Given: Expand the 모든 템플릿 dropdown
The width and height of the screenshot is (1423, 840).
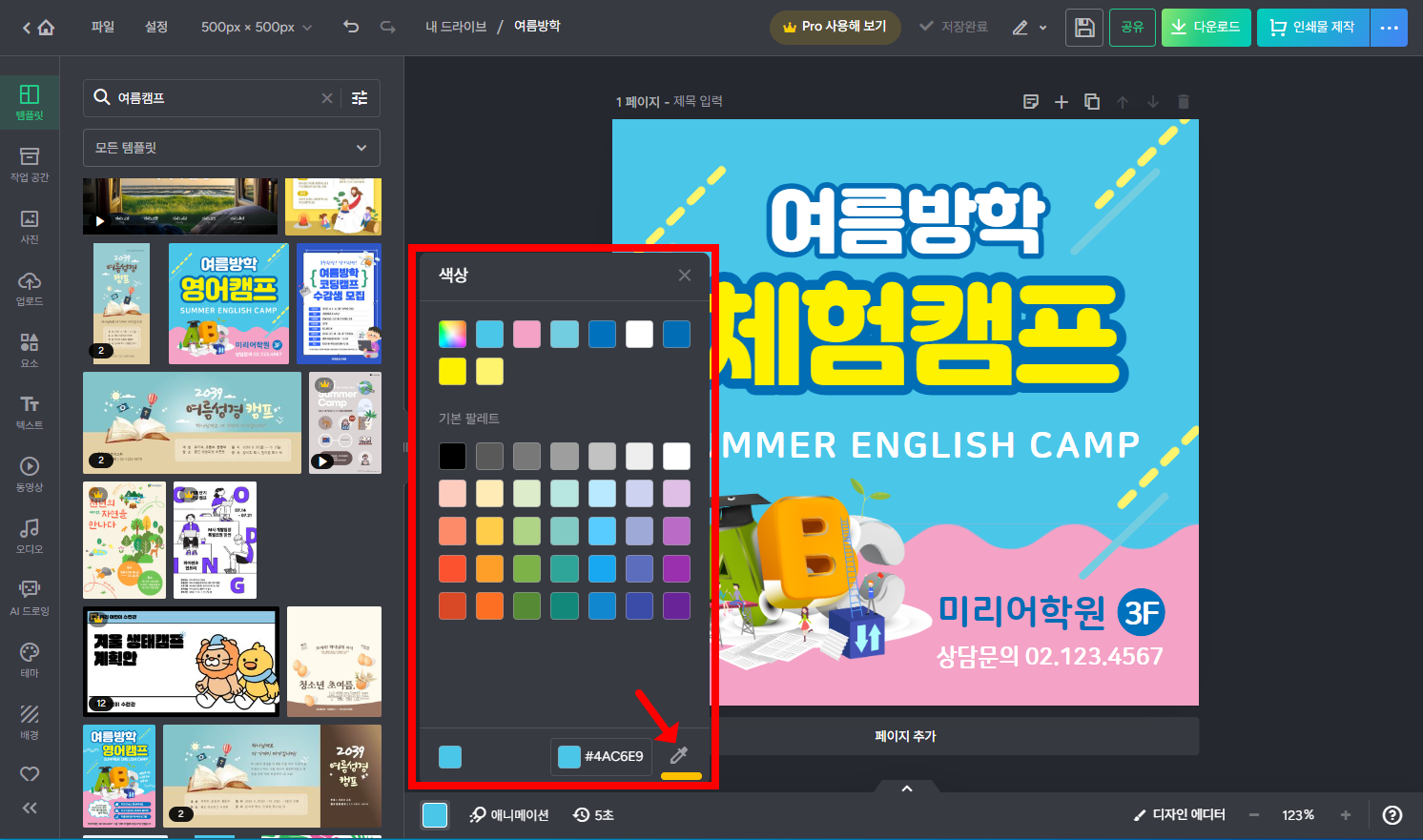Looking at the screenshot, I should [x=232, y=148].
